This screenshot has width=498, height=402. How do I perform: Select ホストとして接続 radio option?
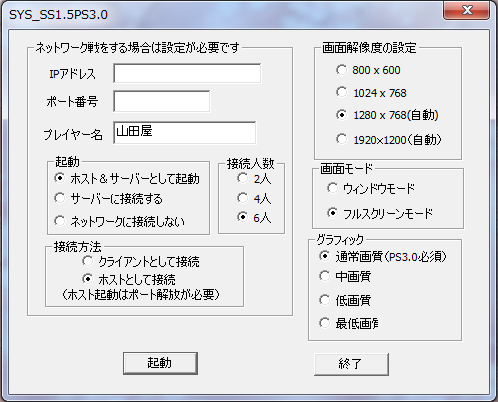coord(129,279)
